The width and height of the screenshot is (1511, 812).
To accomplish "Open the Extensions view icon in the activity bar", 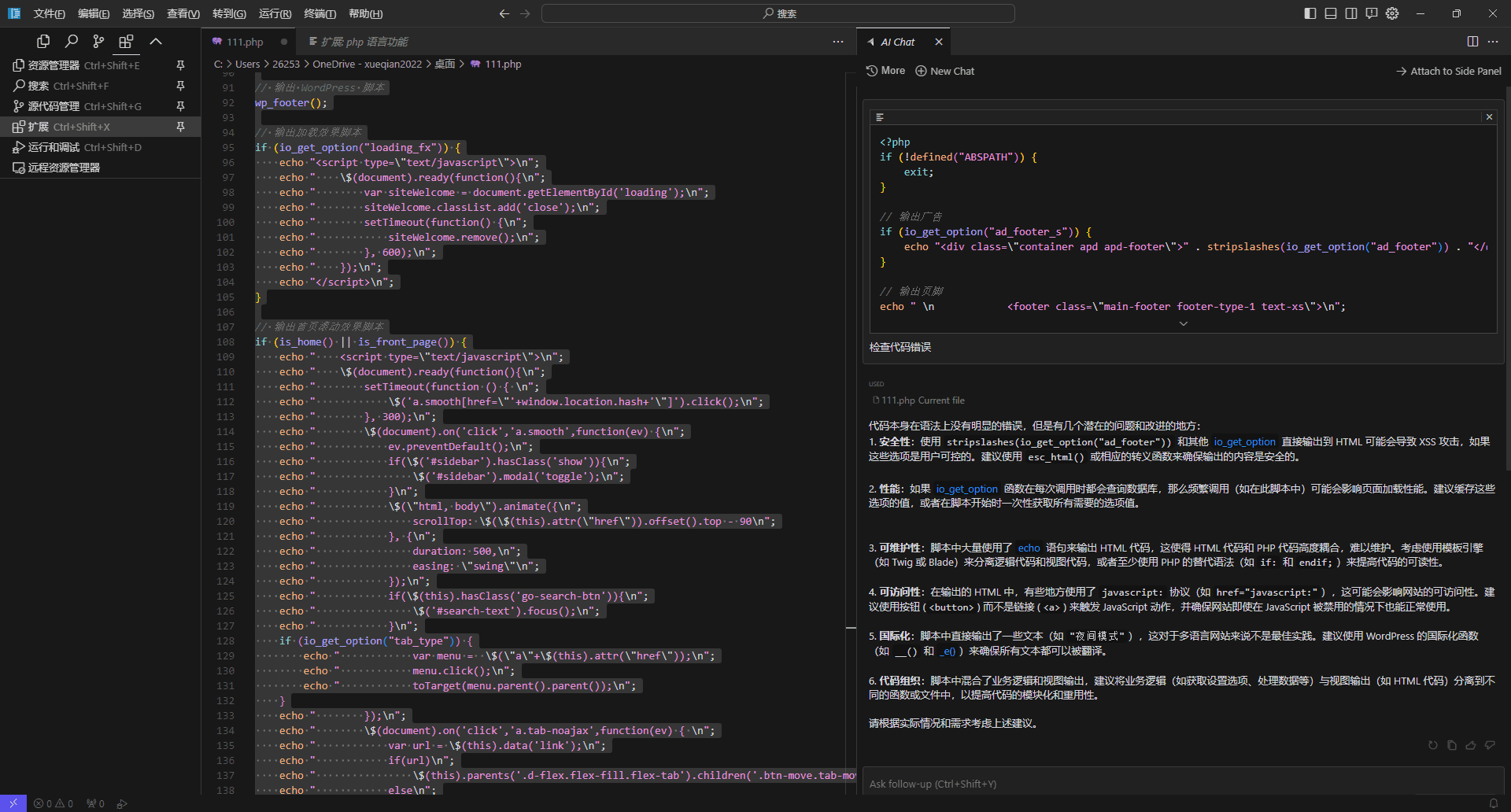I will [x=126, y=41].
